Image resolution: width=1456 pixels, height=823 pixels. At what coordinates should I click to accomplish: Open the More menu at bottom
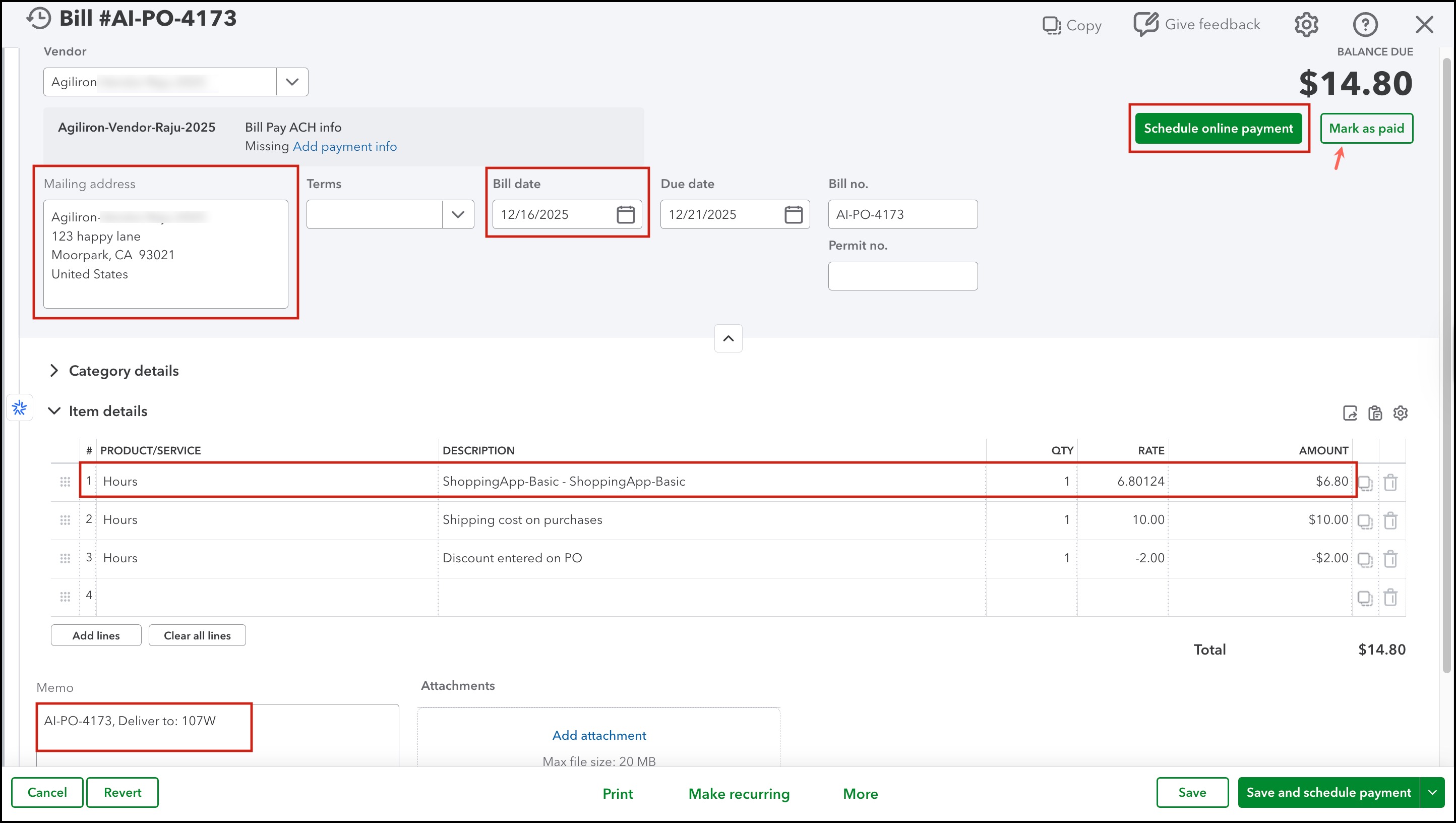point(860,794)
